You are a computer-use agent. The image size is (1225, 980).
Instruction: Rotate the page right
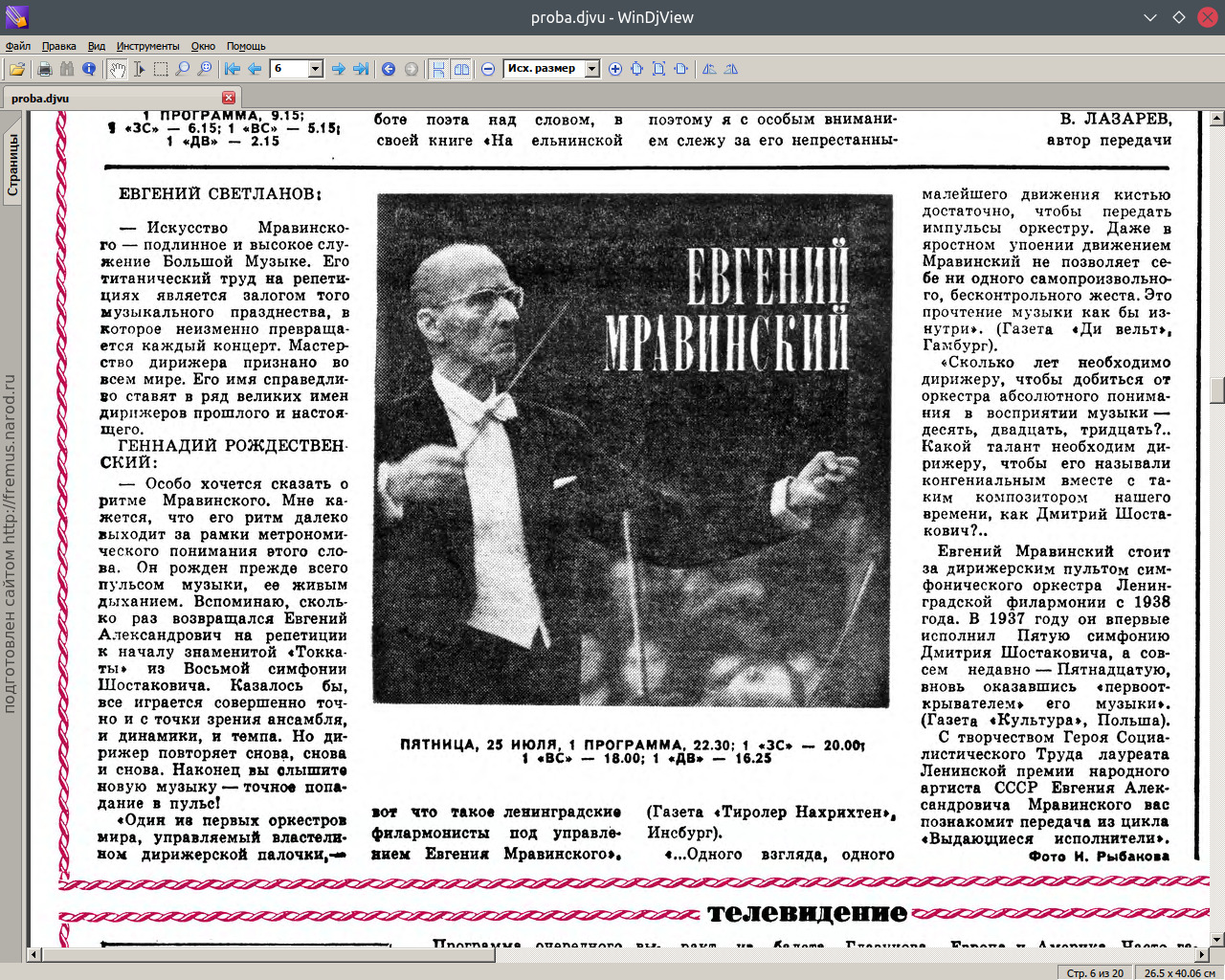[x=731, y=69]
